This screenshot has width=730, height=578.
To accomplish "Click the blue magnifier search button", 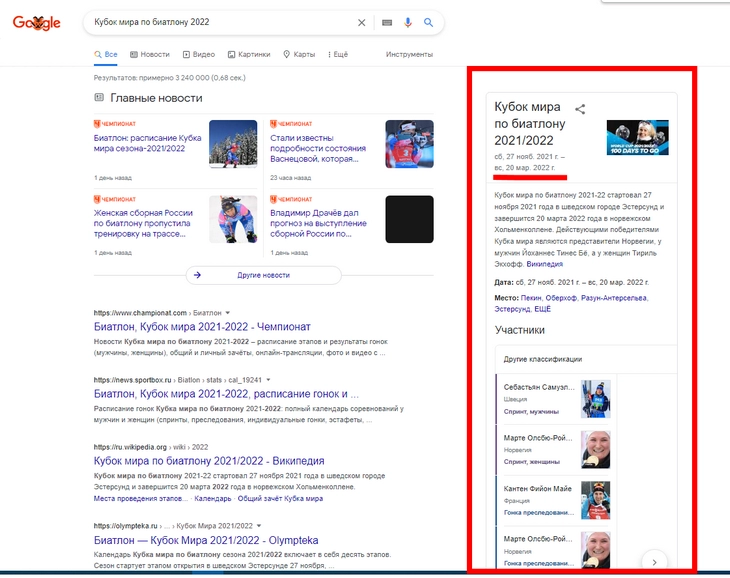I will pyautogui.click(x=428, y=22).
